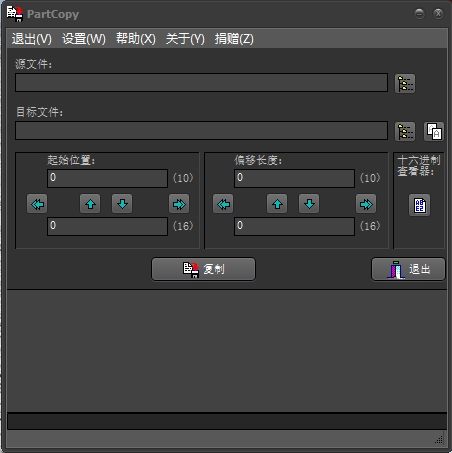Open the 设置(W) menu

click(84, 39)
